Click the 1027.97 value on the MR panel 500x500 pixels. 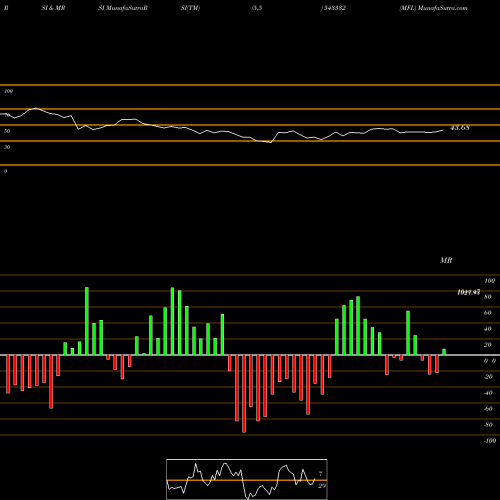[469, 292]
